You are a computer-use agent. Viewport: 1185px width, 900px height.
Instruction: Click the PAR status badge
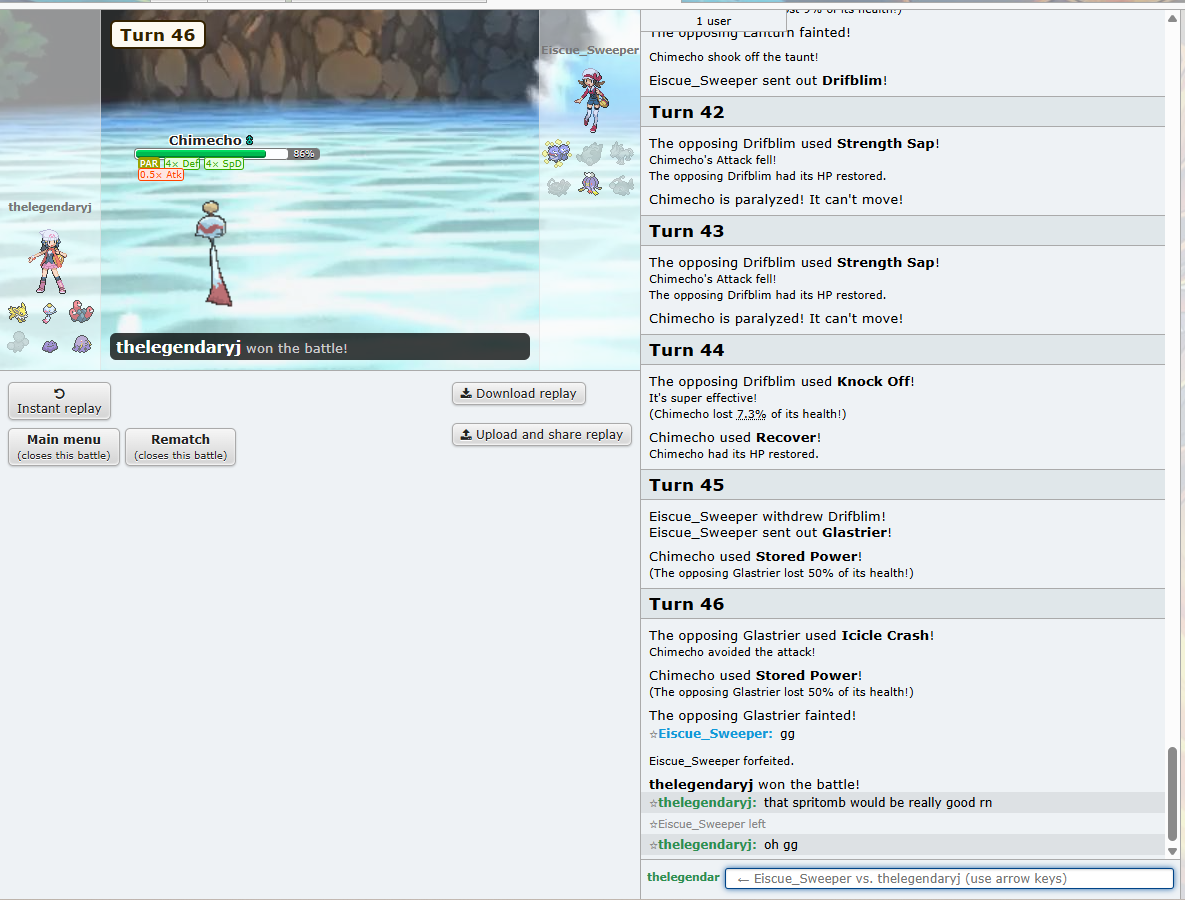150,164
